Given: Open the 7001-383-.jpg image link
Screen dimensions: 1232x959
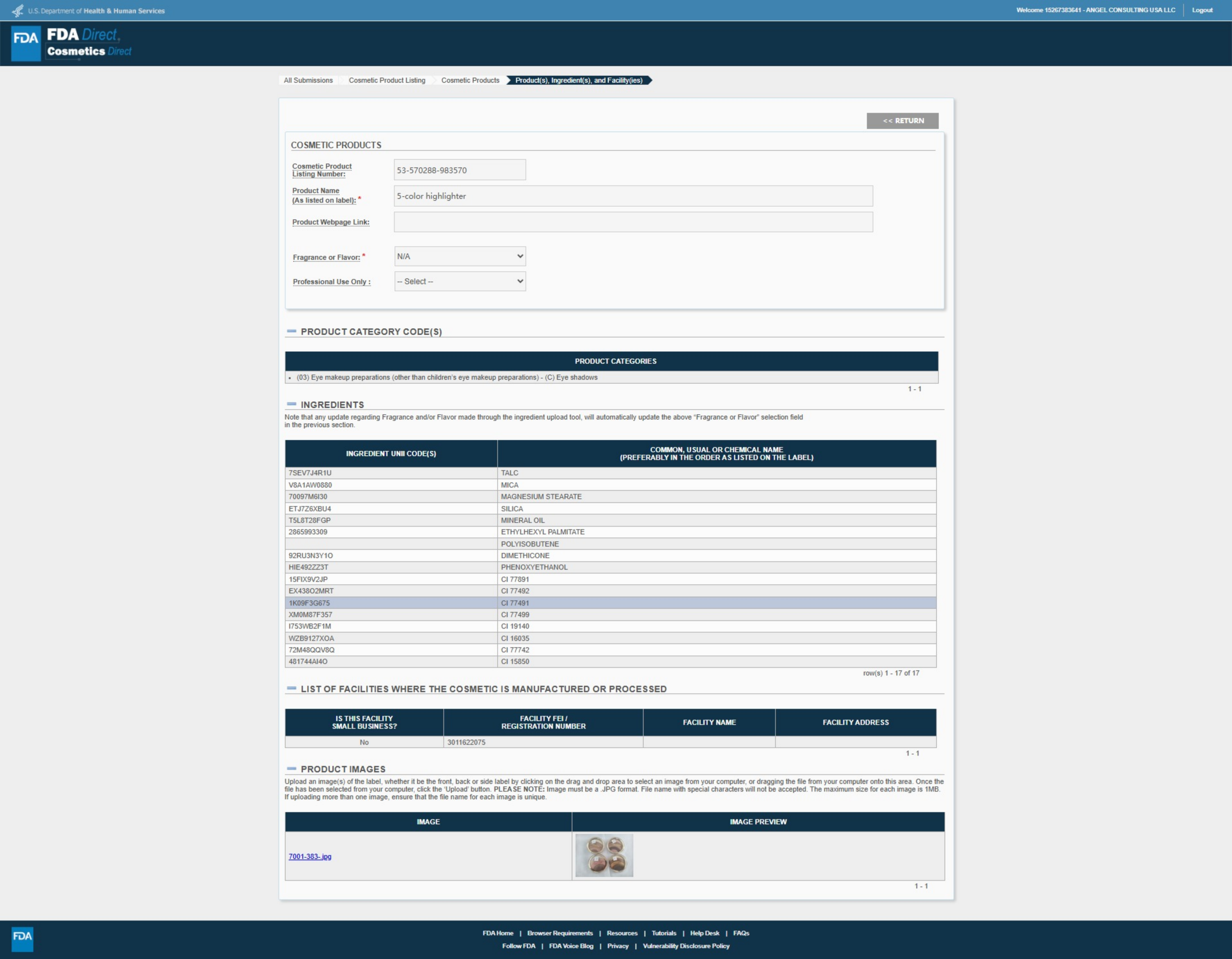Looking at the screenshot, I should point(310,856).
